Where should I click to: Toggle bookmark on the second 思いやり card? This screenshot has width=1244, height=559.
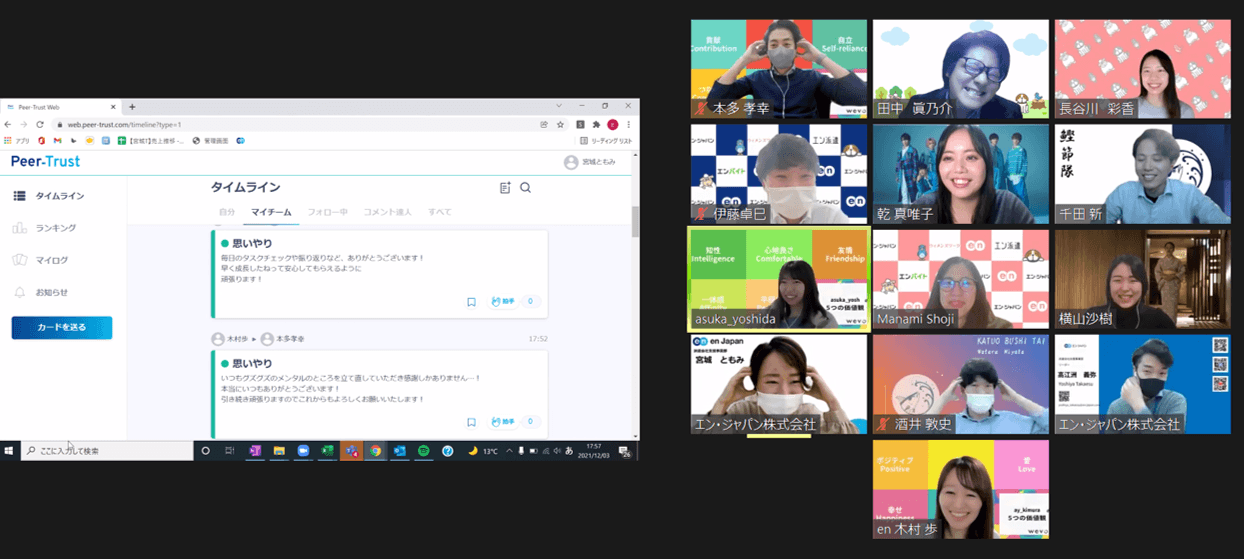pyautogui.click(x=471, y=422)
